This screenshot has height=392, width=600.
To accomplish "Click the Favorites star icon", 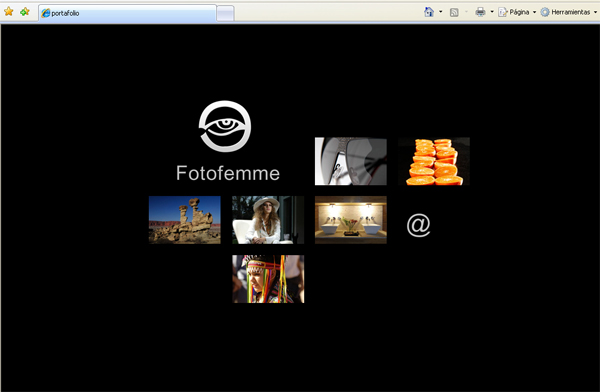I will (8, 12).
